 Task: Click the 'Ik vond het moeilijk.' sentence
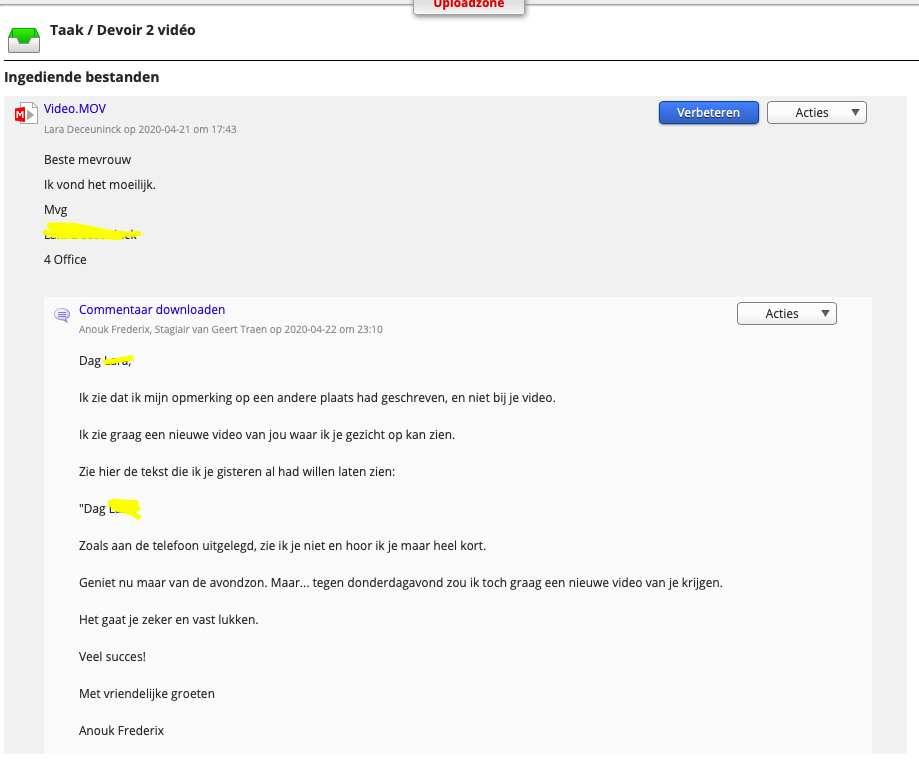pos(100,185)
